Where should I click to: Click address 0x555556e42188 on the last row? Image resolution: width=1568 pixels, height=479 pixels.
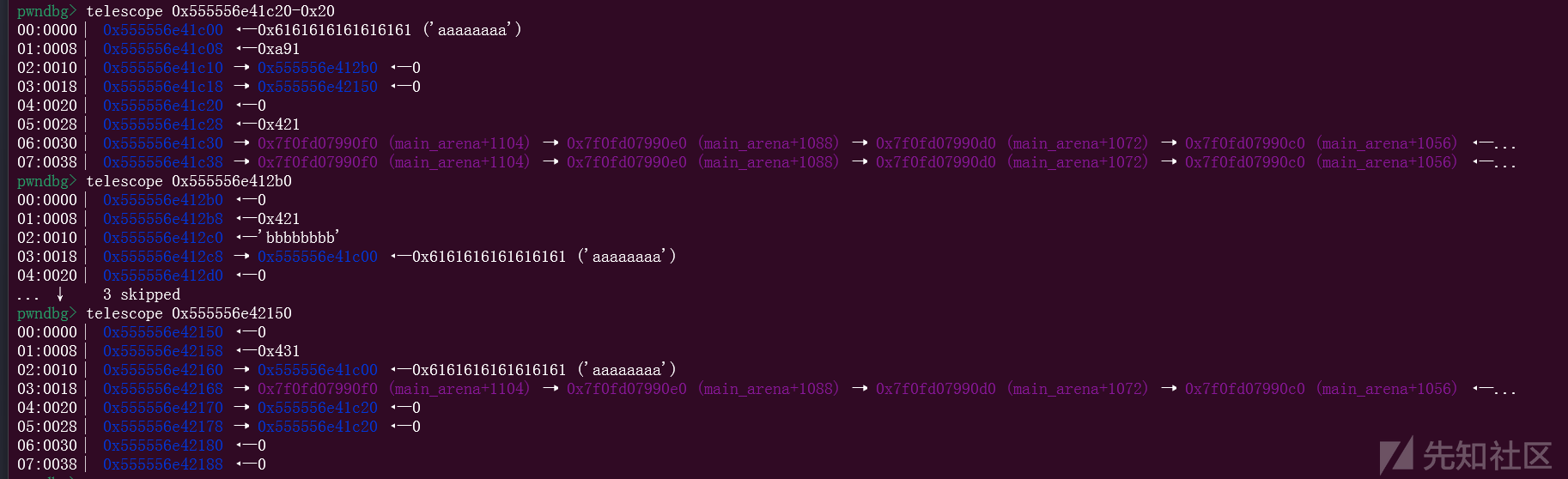[x=163, y=464]
